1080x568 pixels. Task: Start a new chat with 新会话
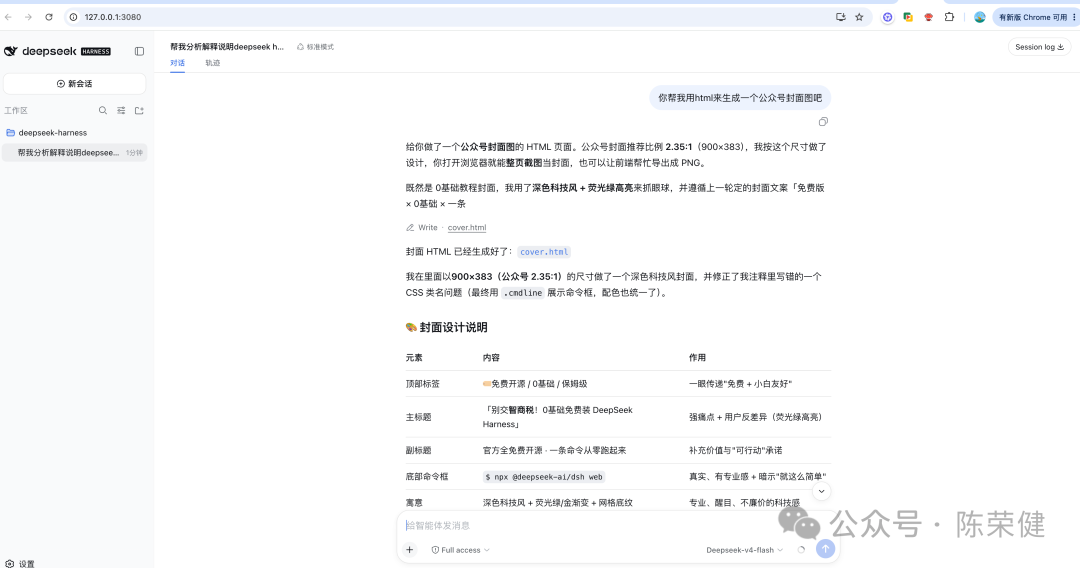74,83
